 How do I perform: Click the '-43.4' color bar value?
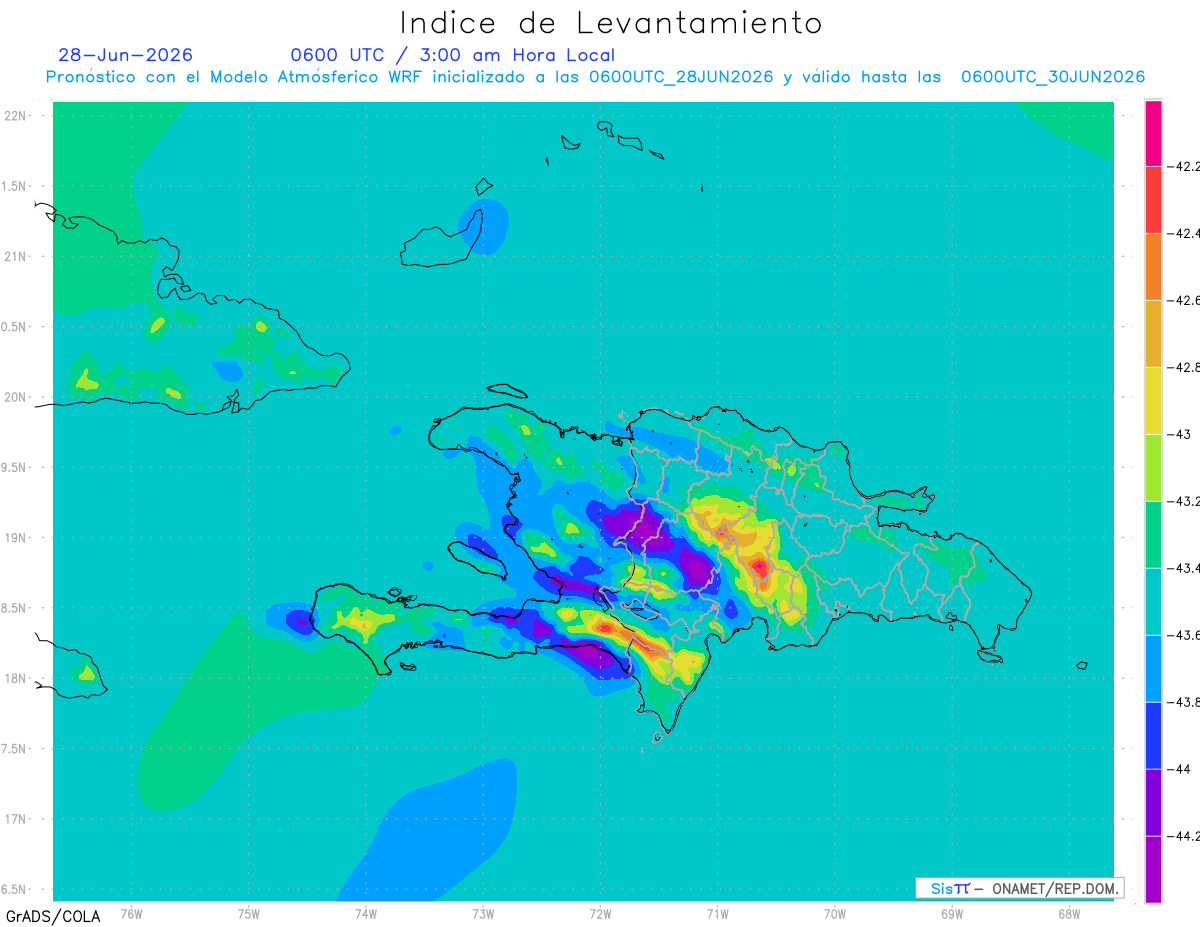click(1183, 568)
